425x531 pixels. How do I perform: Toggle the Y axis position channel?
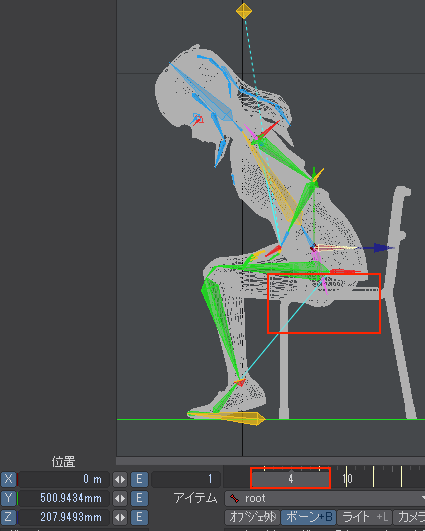coord(8,498)
